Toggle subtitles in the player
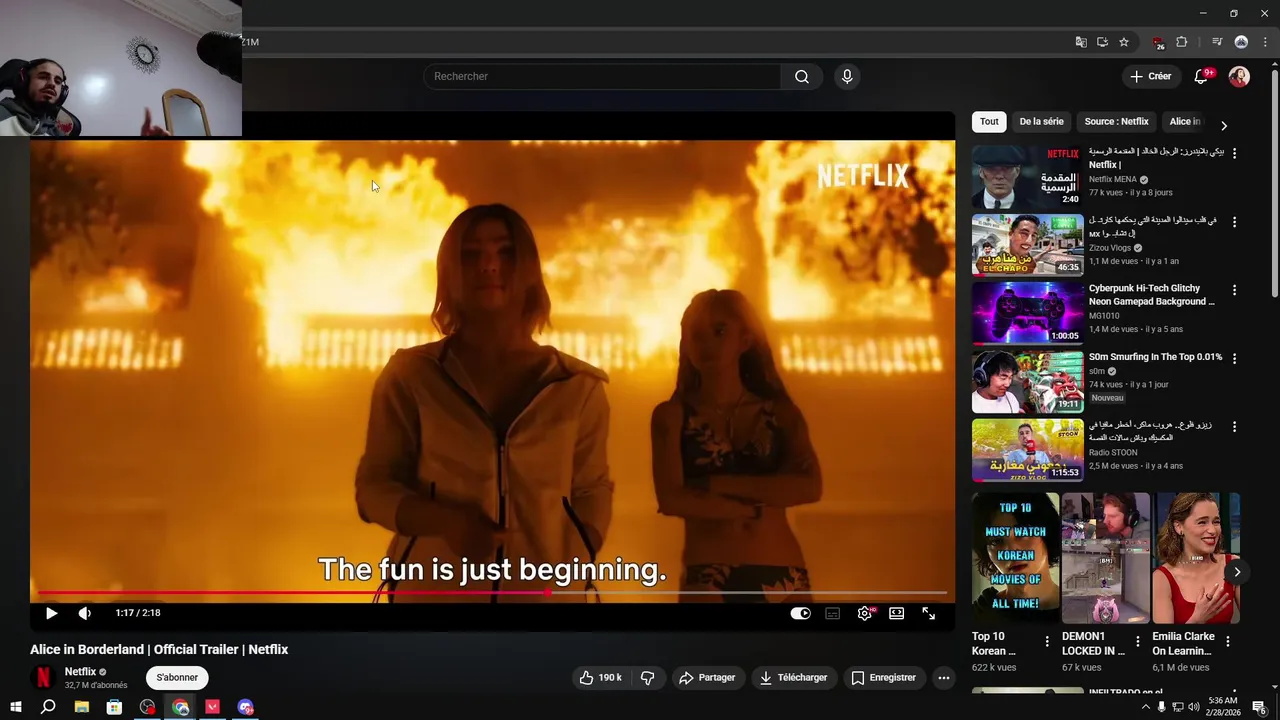 (x=832, y=613)
